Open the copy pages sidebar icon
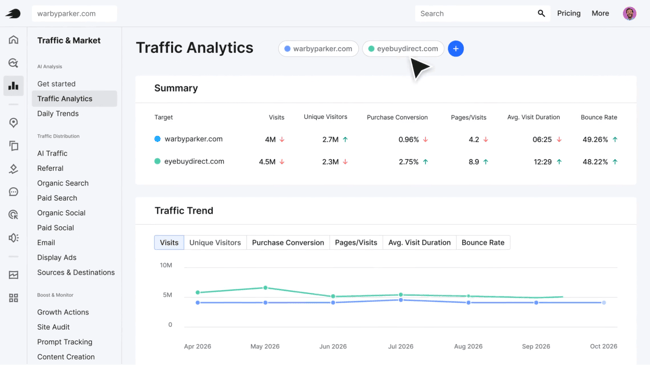The image size is (650, 365). point(13,146)
